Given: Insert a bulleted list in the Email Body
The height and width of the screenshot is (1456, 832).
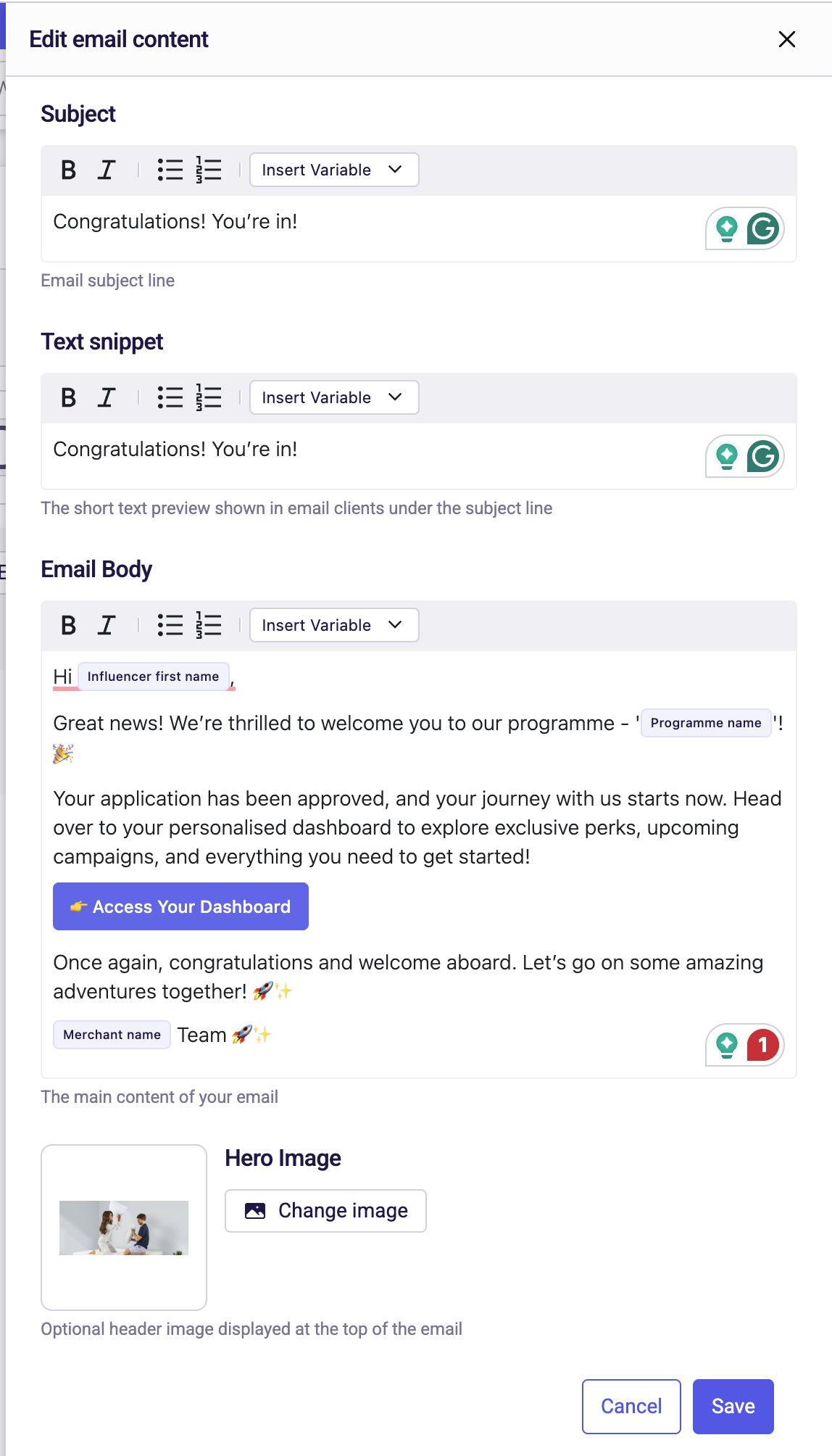Looking at the screenshot, I should [170, 624].
